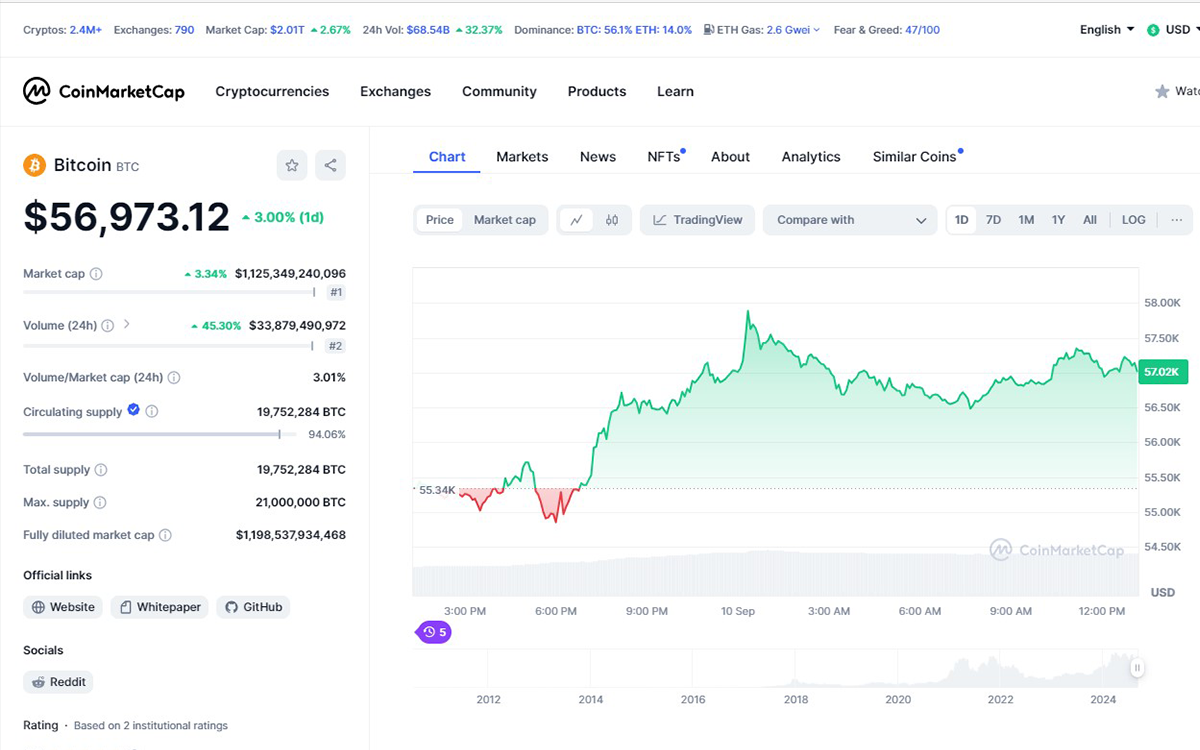This screenshot has width=1200, height=750.
Task: Switch to the News tab
Action: [x=598, y=157]
